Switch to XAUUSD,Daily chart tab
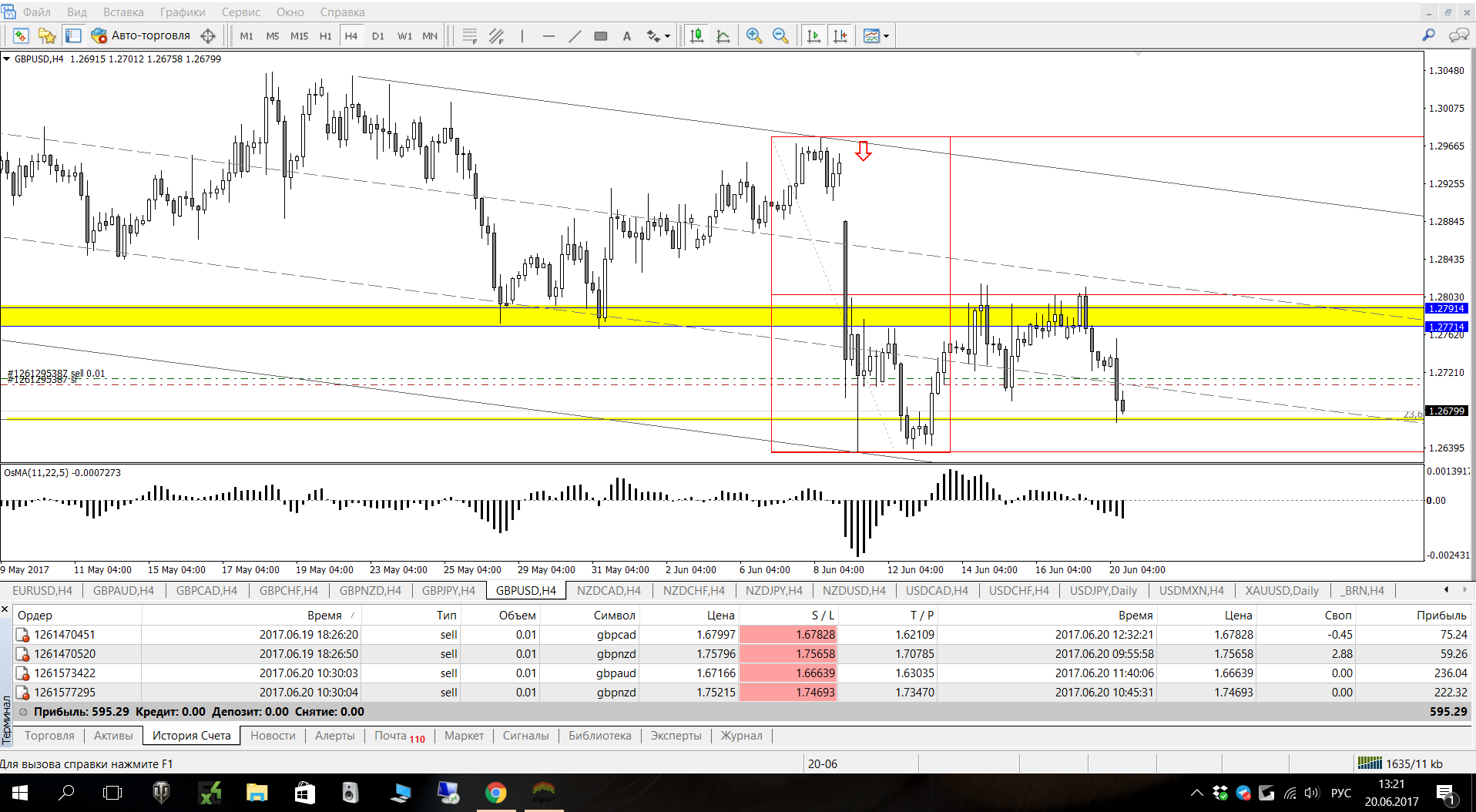This screenshot has width=1476, height=812. 1282,591
